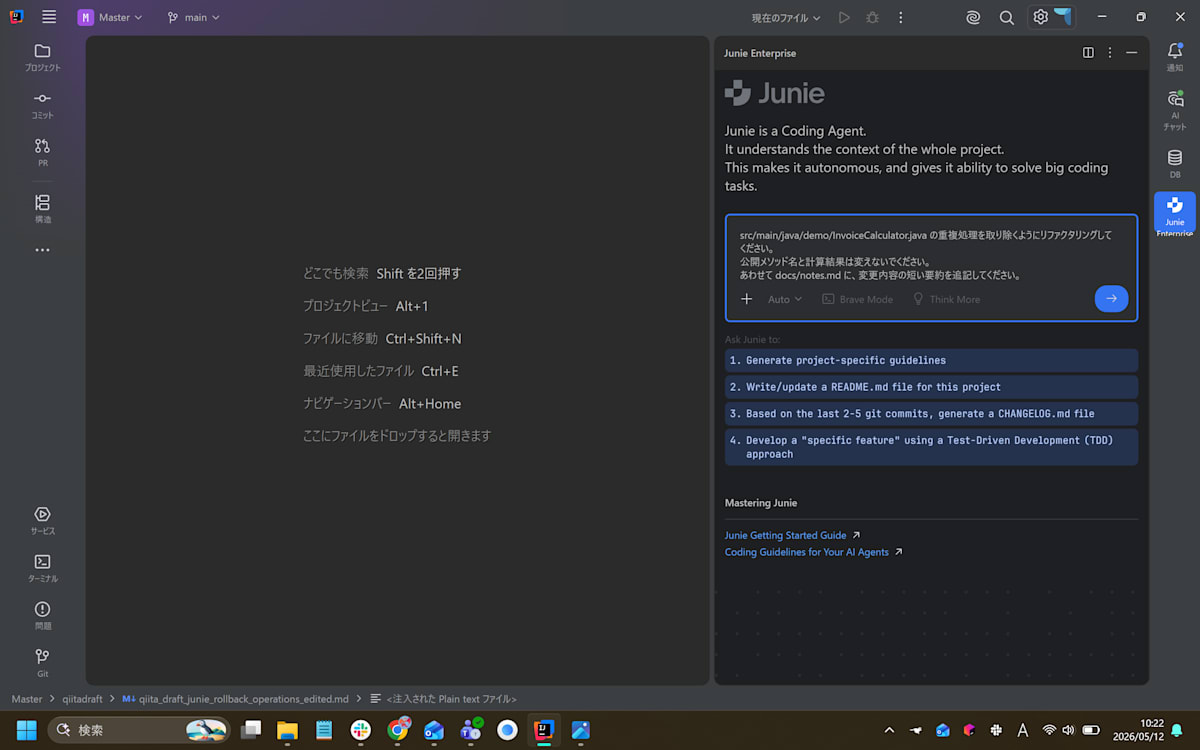The width and height of the screenshot is (1200, 750).
Task: Toggle Junie panel split view icon
Action: (x=1088, y=53)
